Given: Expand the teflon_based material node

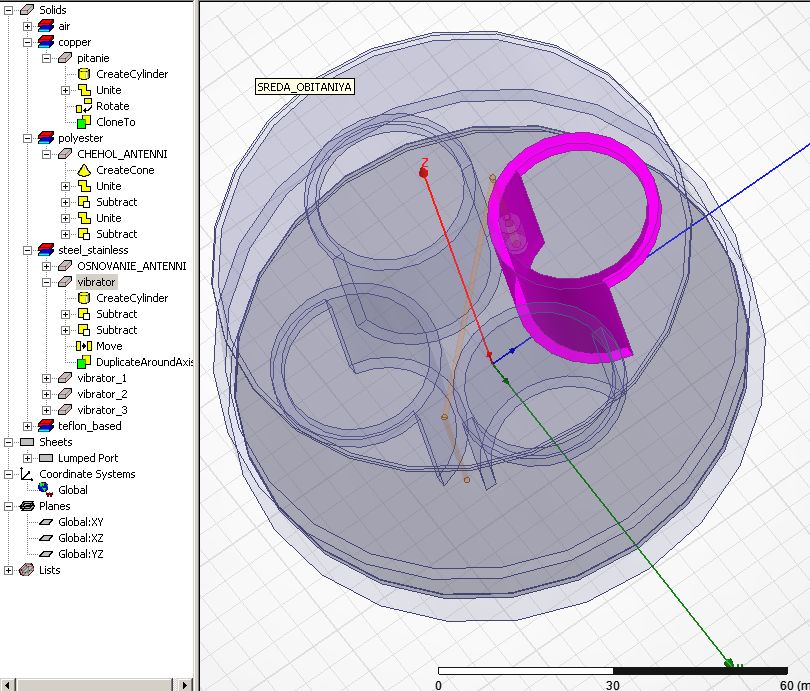Looking at the screenshot, I should [27, 426].
